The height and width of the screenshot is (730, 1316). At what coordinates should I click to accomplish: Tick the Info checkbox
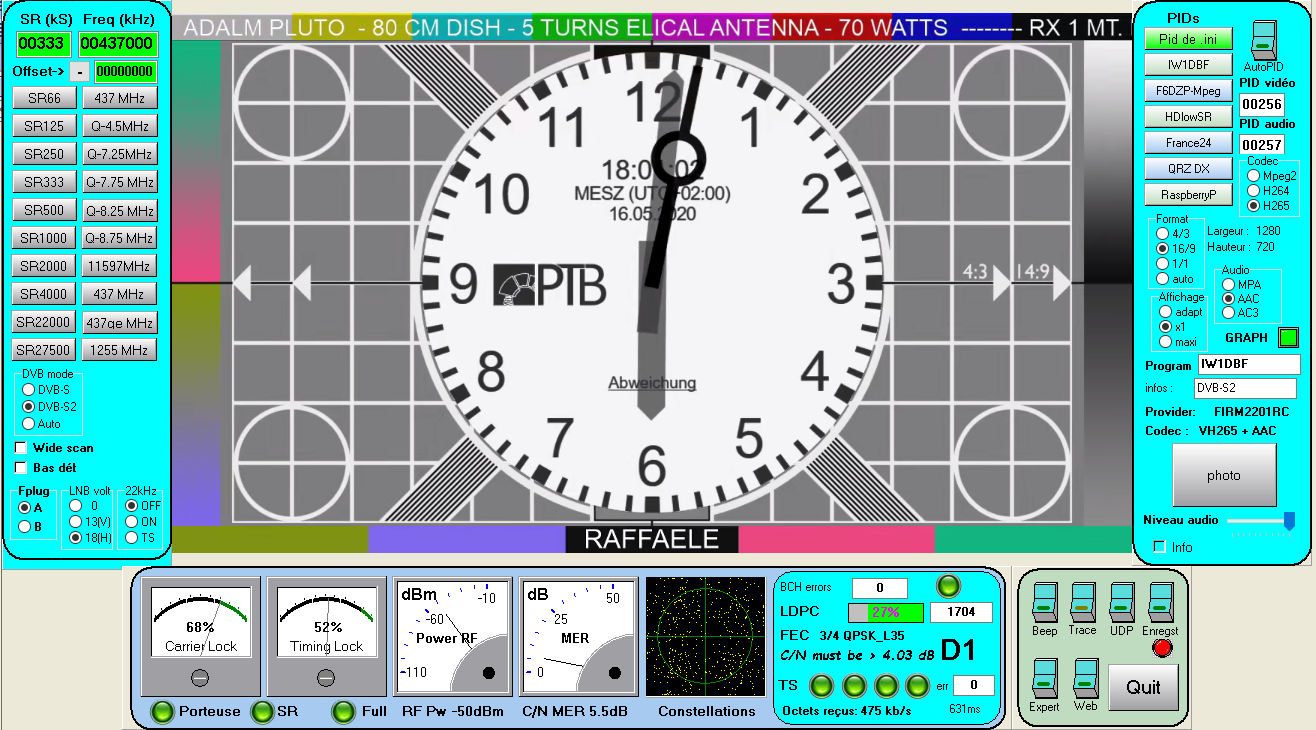tap(1160, 547)
